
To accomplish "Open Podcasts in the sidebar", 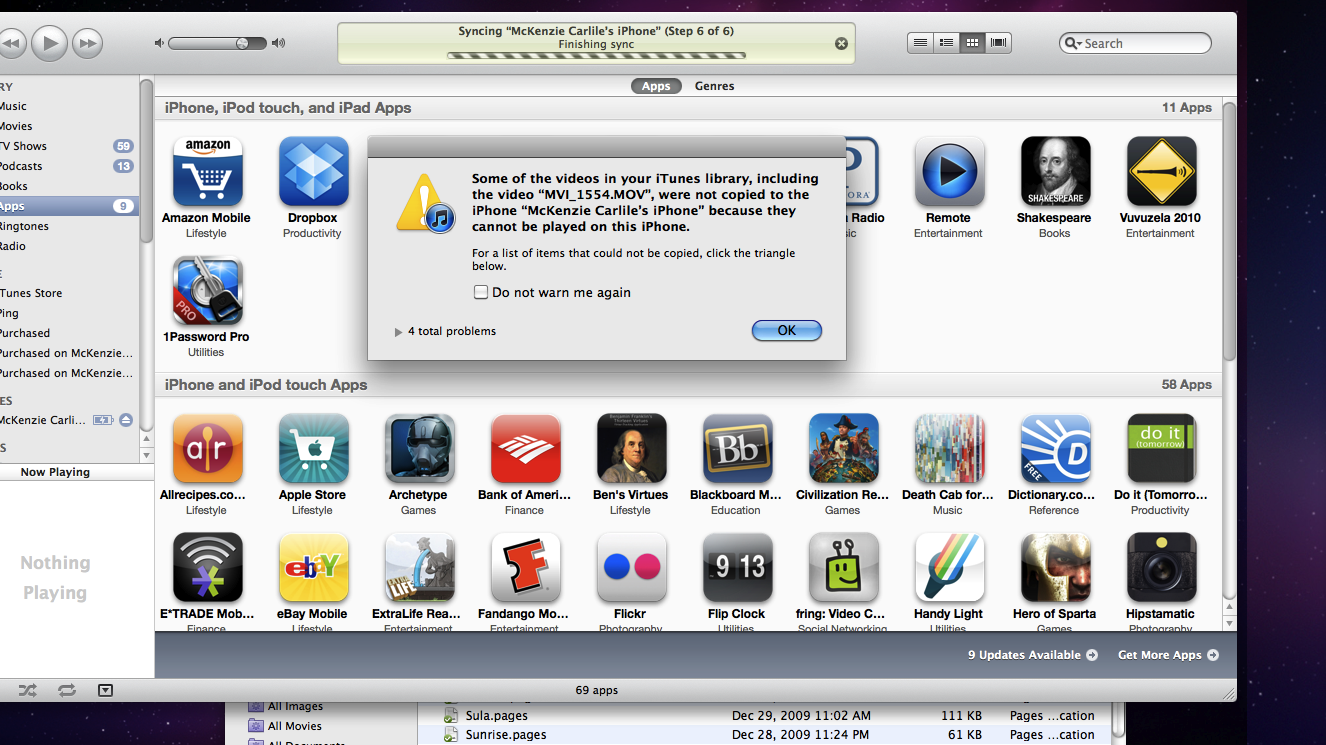I will point(68,166).
